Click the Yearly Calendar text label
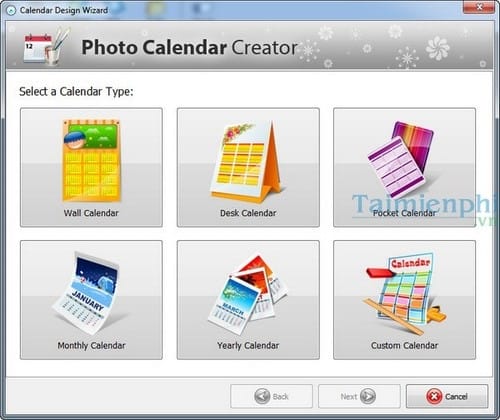500x420 pixels. point(248,346)
